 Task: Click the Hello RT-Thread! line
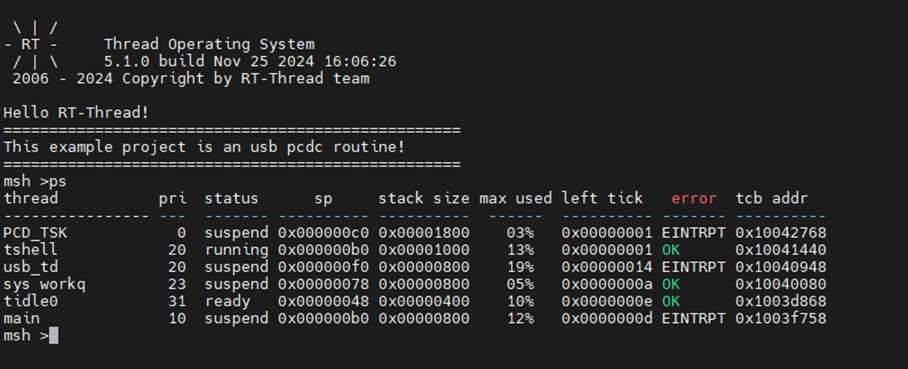[76, 113]
